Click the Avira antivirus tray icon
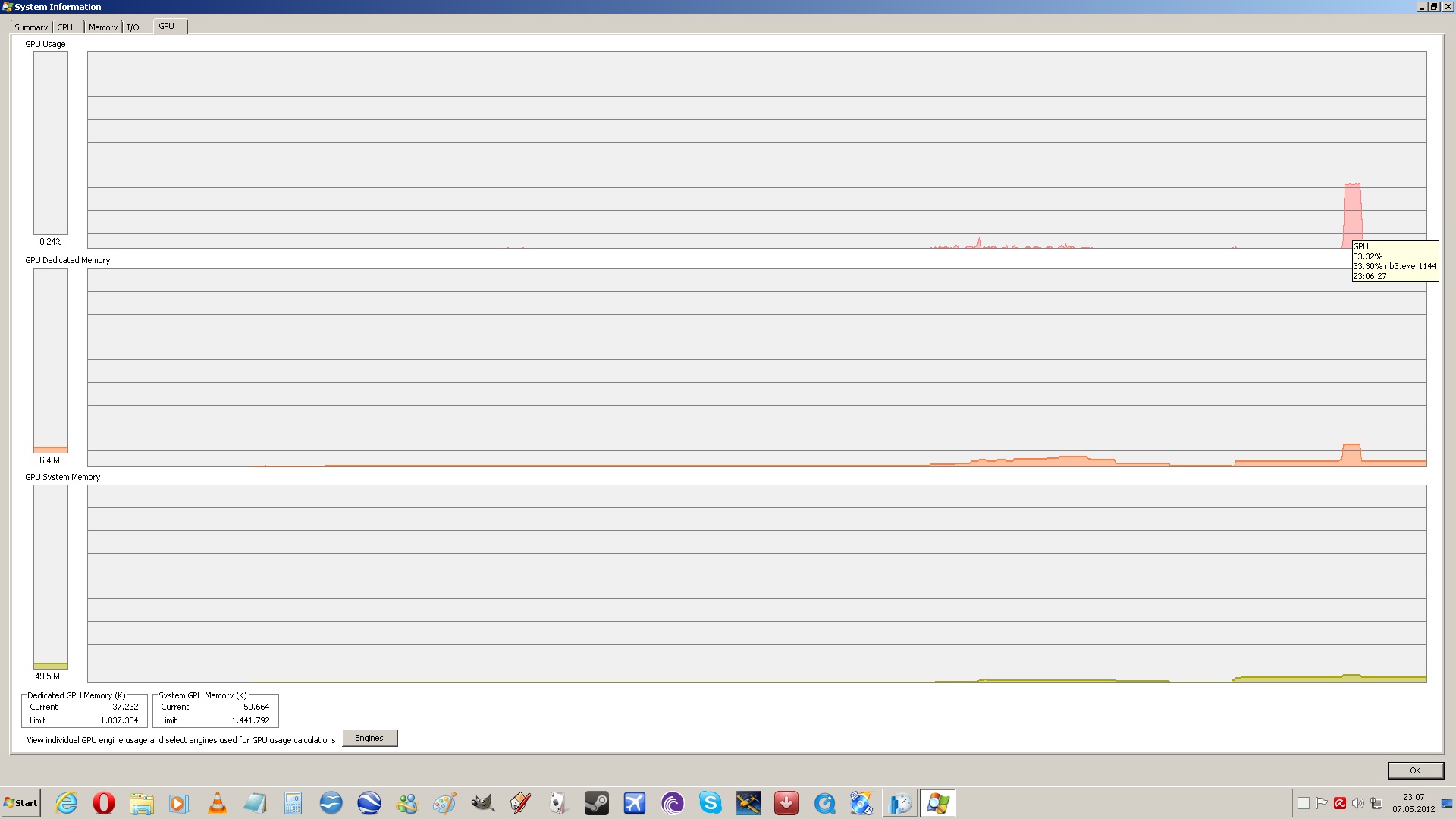This screenshot has width=1456, height=819. pyautogui.click(x=1340, y=803)
